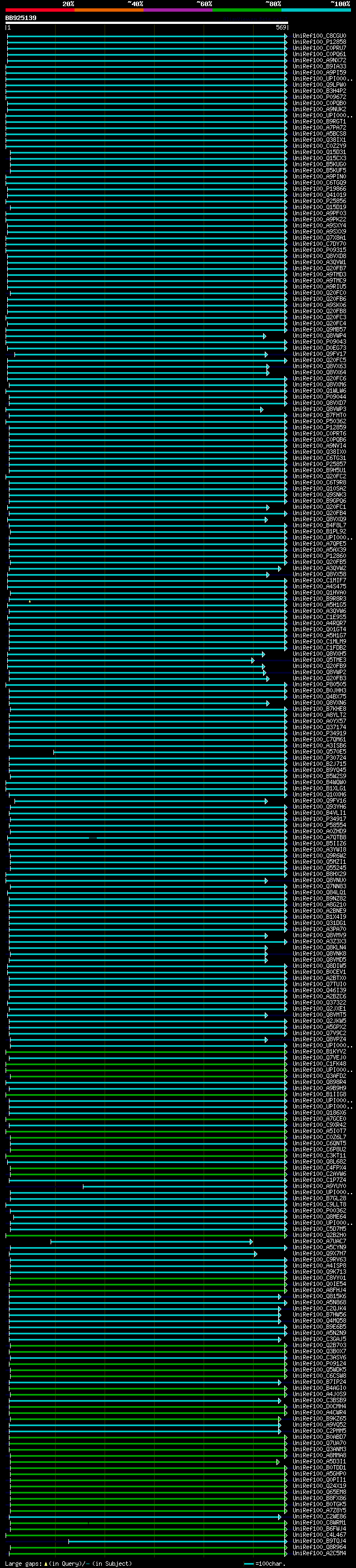356x1568 pixels.
Task: Select the UniRef100_A7PA72 label
Action: 319,128
